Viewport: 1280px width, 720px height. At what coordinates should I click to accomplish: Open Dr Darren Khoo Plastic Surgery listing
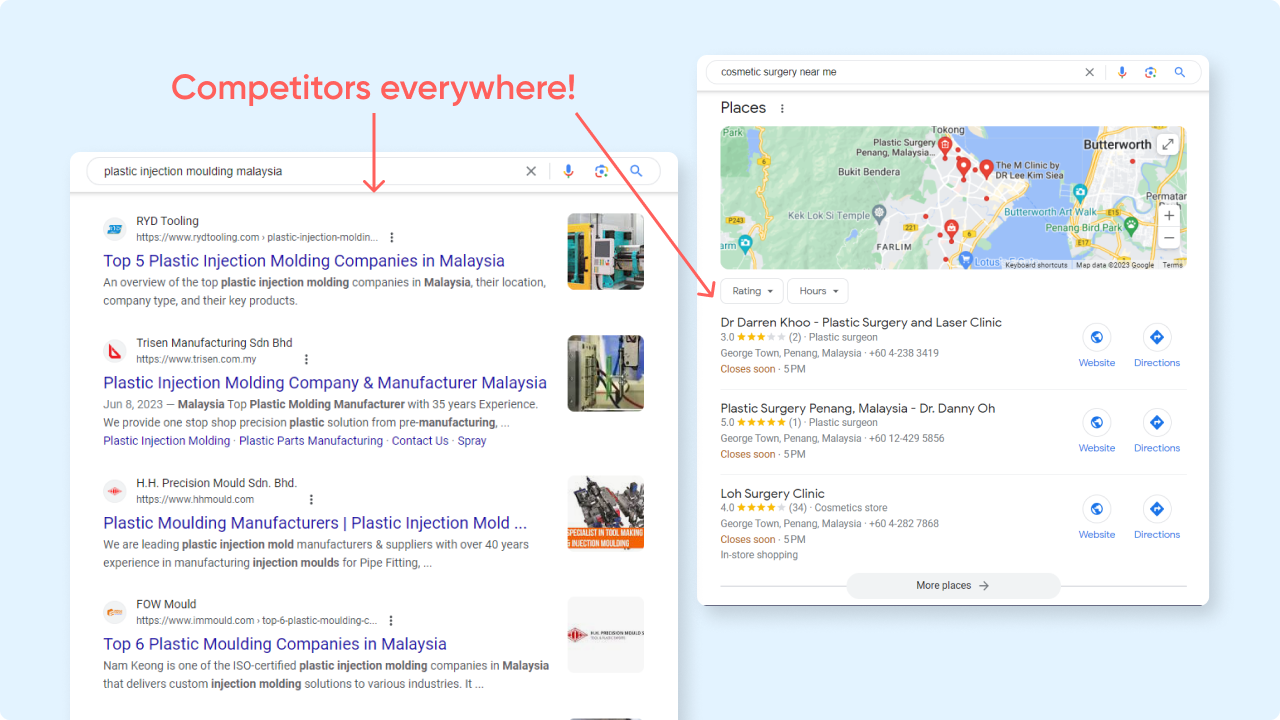861,322
